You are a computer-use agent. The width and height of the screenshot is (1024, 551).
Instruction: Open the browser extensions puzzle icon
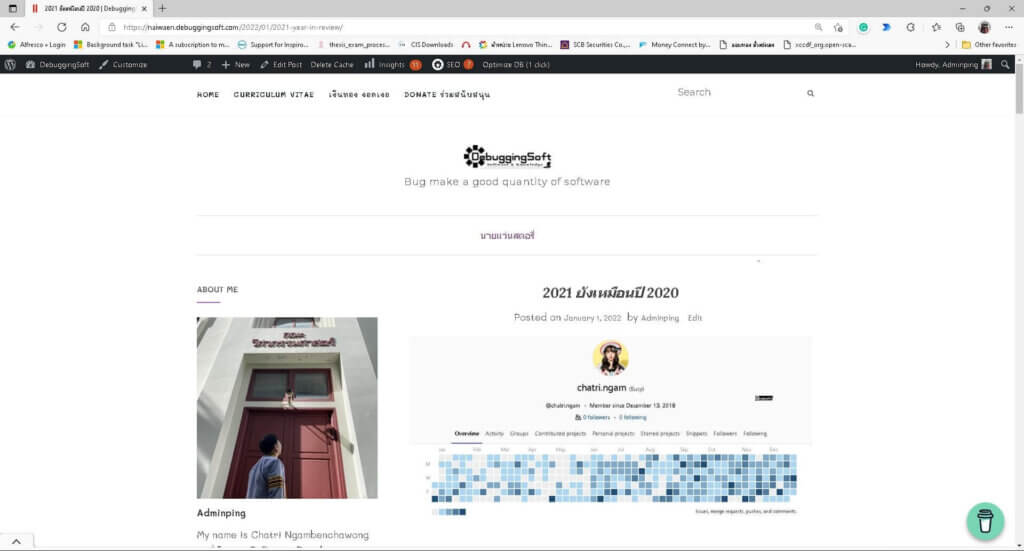coord(911,27)
